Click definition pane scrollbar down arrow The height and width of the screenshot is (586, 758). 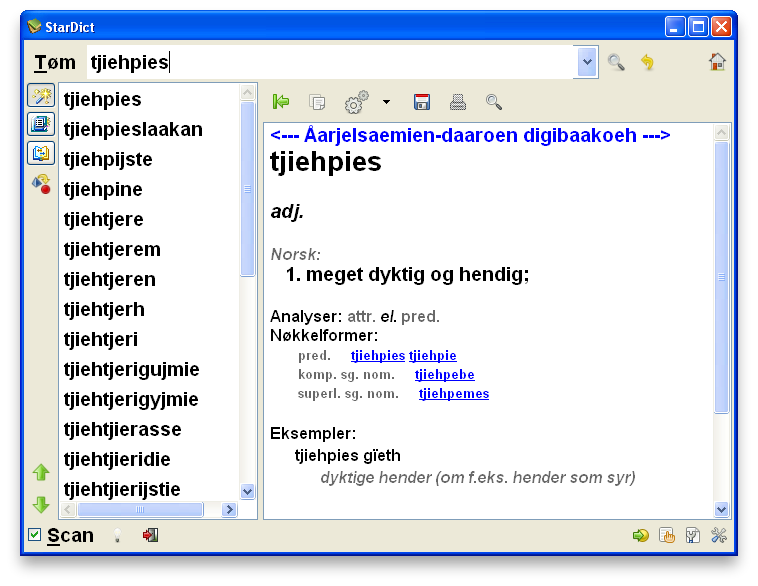(x=721, y=509)
